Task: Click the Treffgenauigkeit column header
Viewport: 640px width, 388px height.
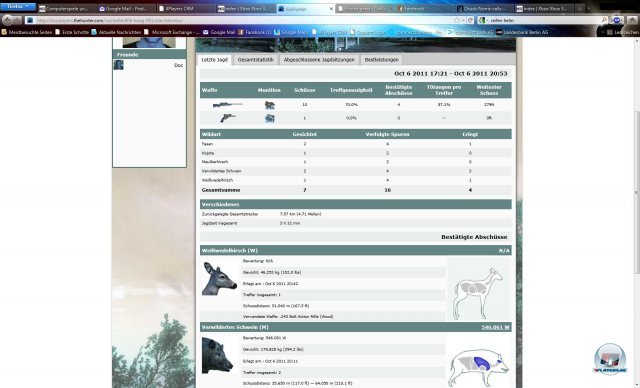Action: click(351, 90)
